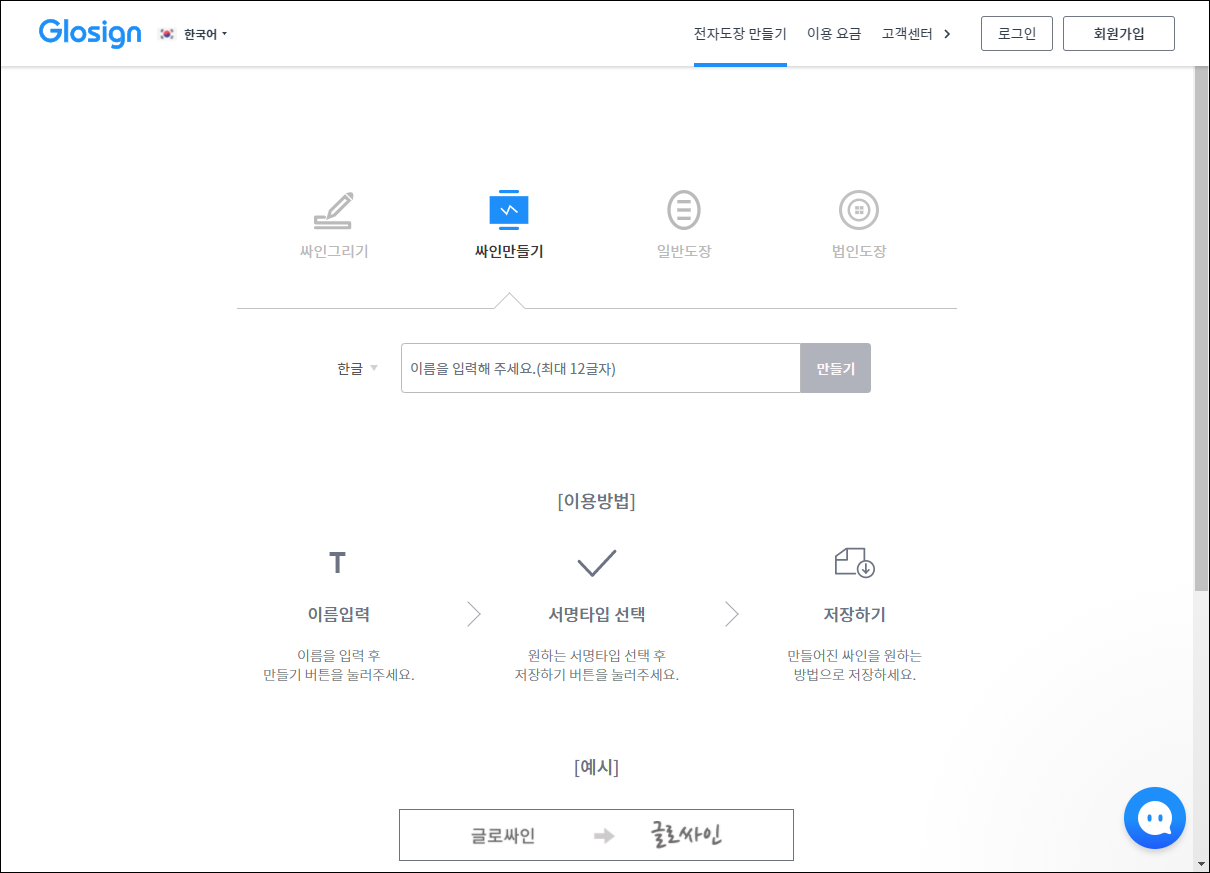Click the checkmark icon above 서명타입 선택
1210x873 pixels.
pyautogui.click(x=597, y=563)
